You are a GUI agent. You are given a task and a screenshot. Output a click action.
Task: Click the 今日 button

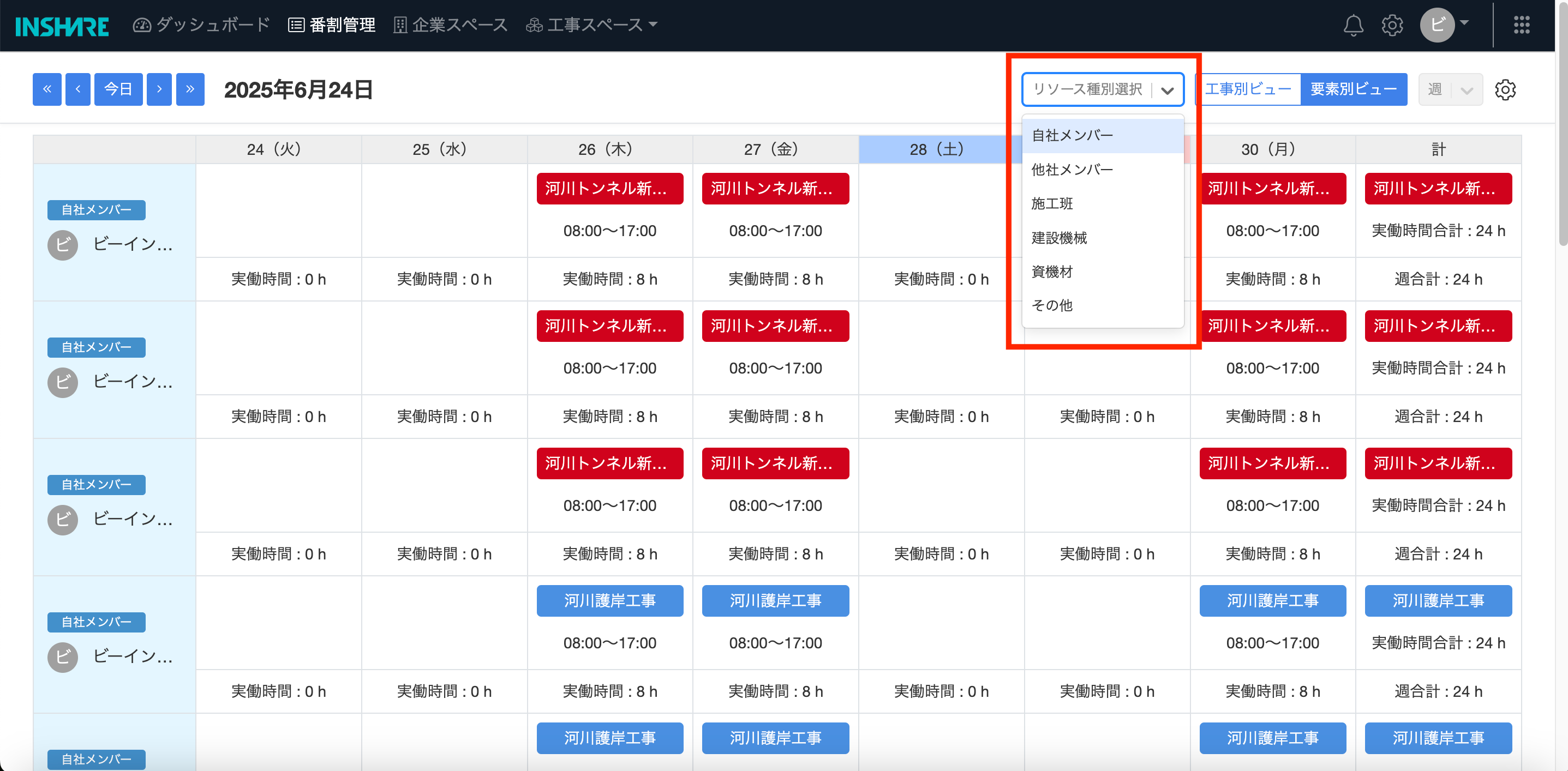118,89
